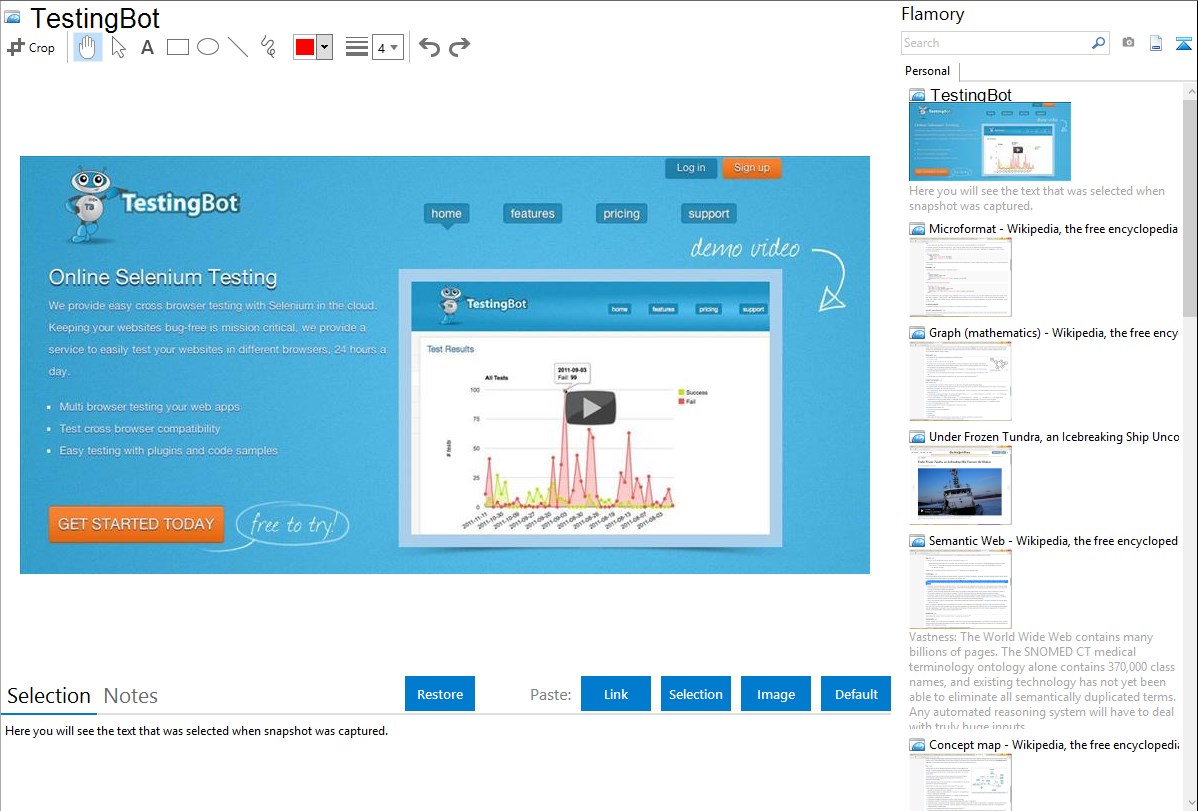The image size is (1198, 811).
Task: Click the snapshot icon beside the TestingBot title
Action: pos(12,17)
